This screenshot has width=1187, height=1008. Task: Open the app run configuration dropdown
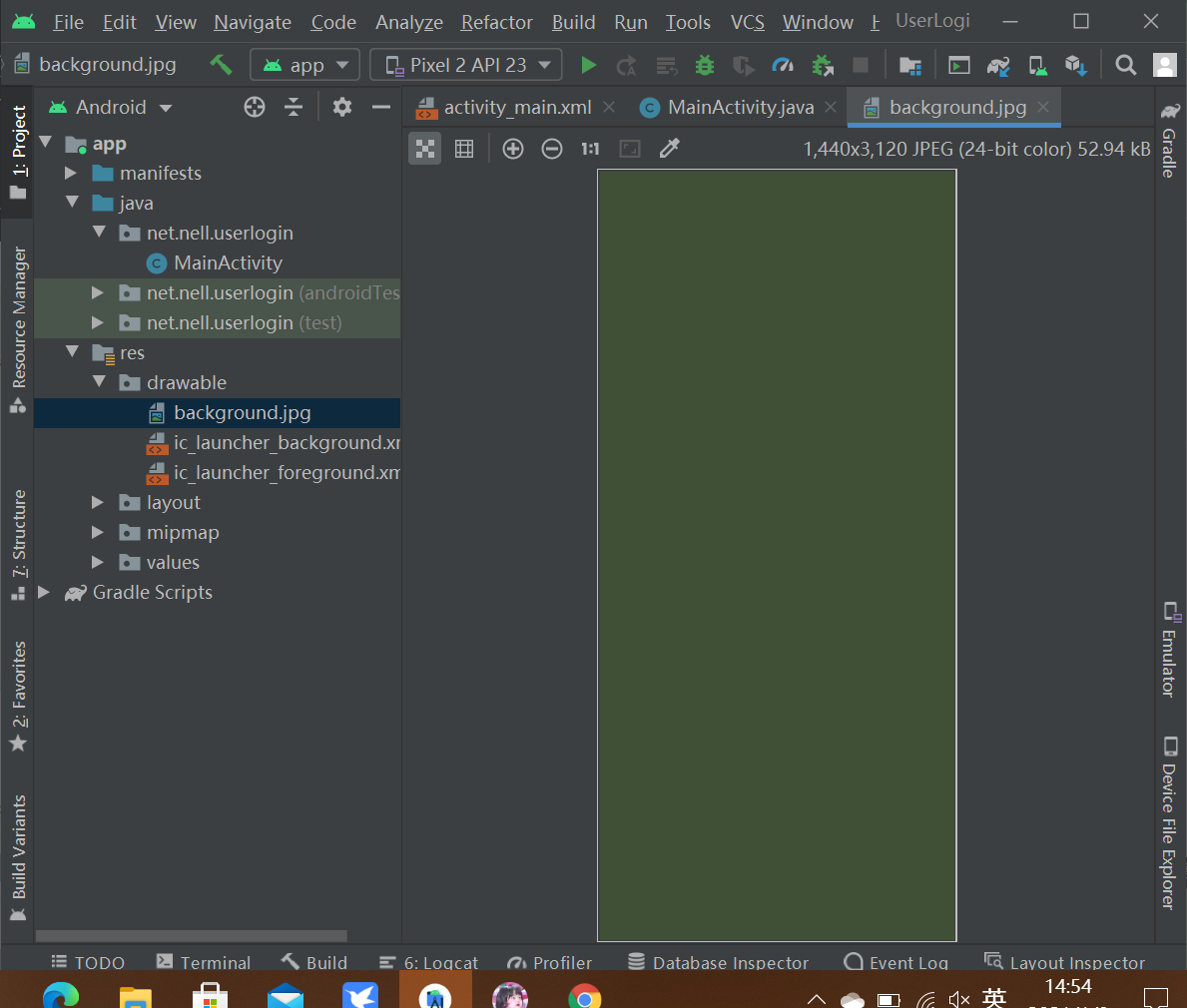[305, 65]
